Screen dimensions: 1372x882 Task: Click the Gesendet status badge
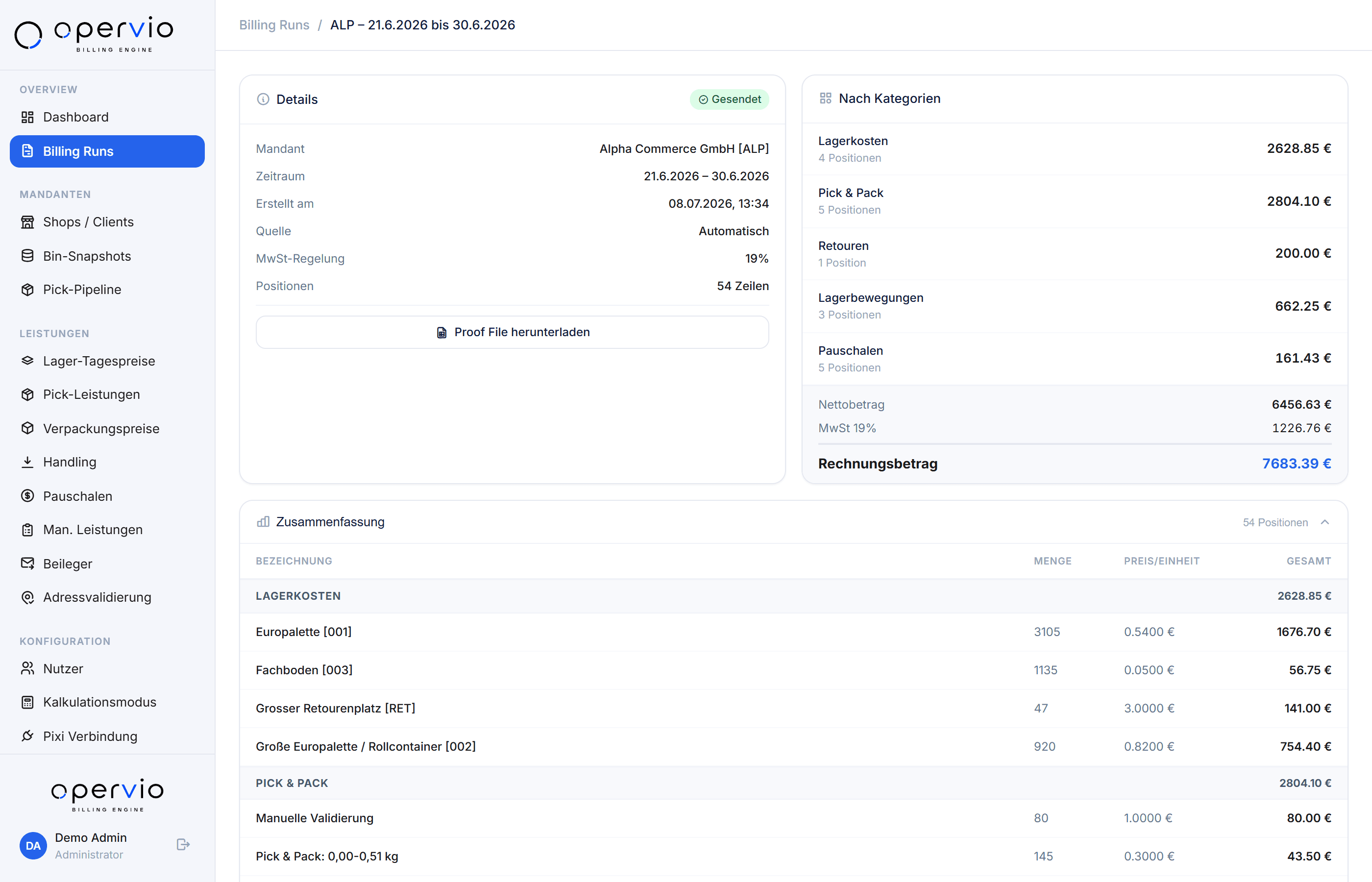729,99
